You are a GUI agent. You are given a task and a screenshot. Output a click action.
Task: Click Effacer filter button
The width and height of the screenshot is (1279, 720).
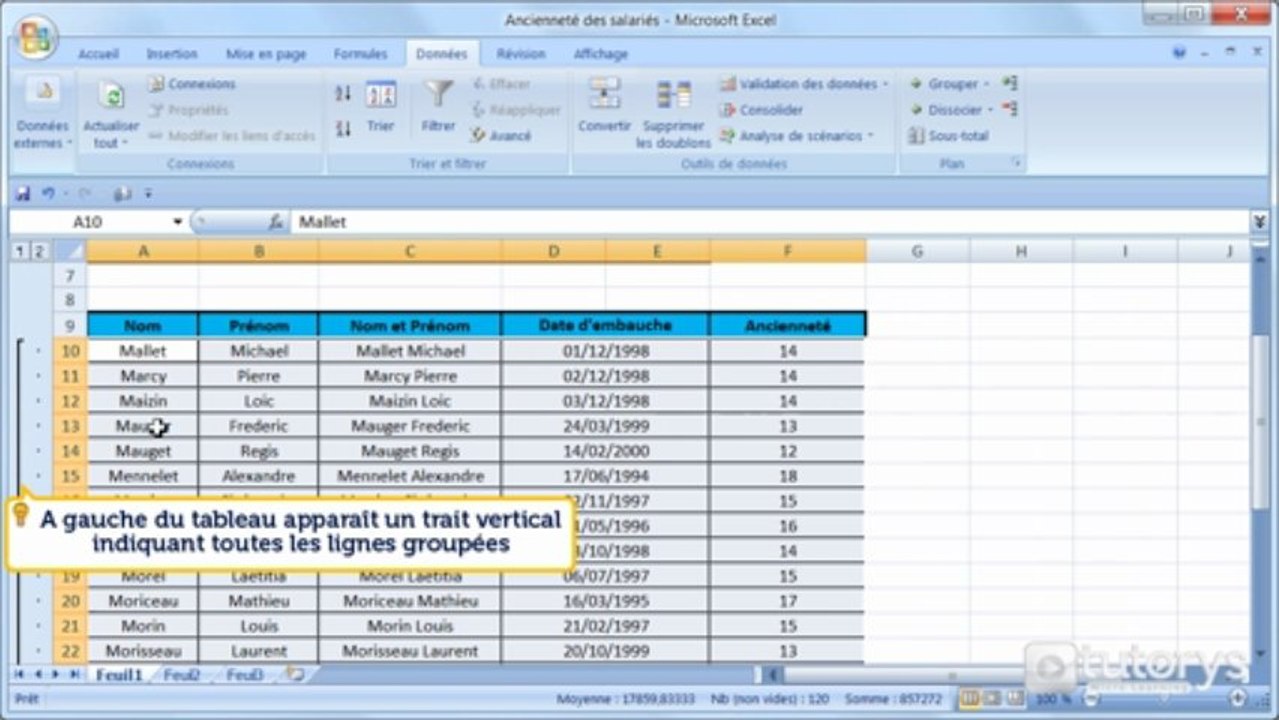[x=501, y=84]
